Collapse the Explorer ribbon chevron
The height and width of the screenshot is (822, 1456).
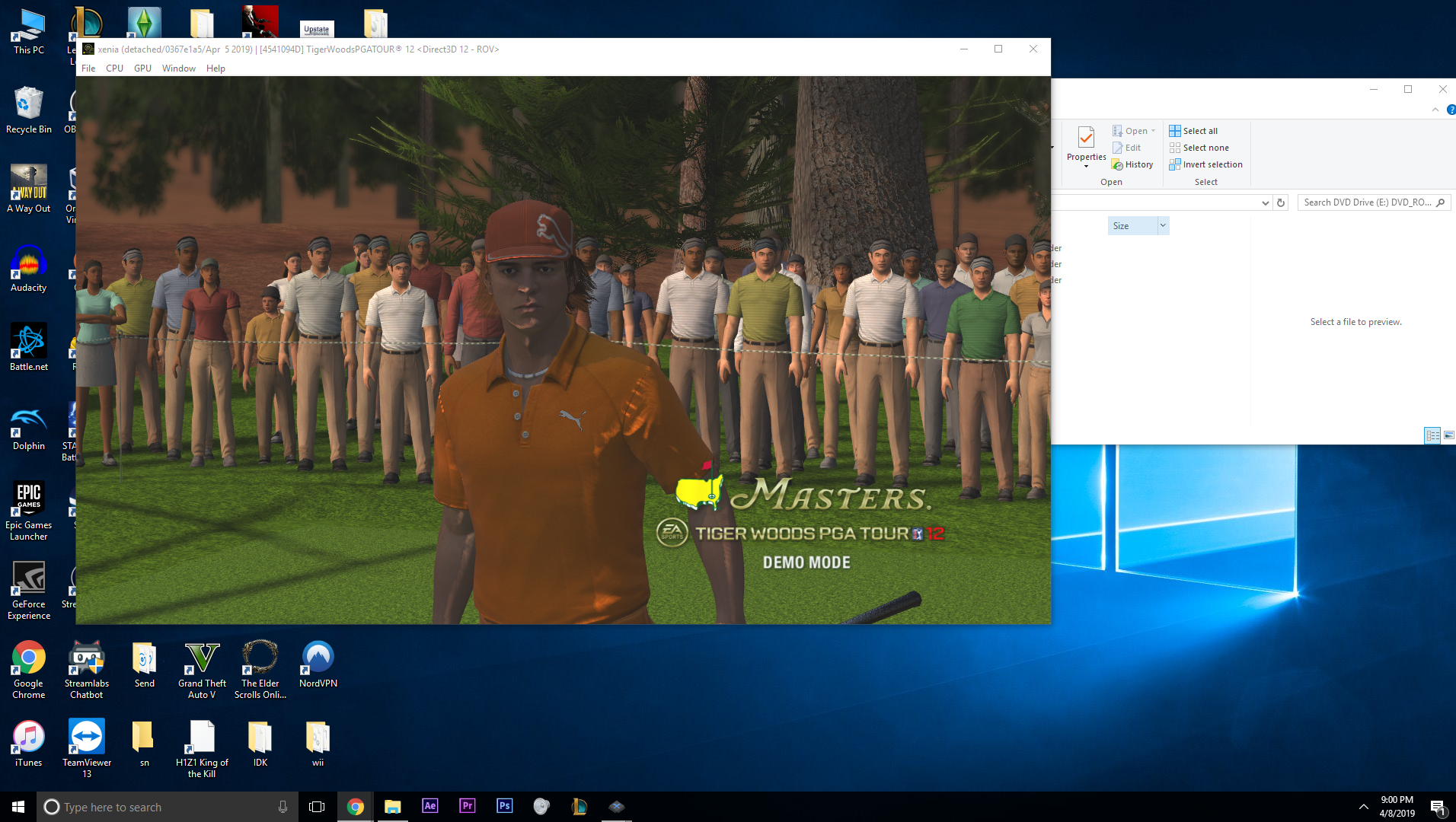point(1435,110)
